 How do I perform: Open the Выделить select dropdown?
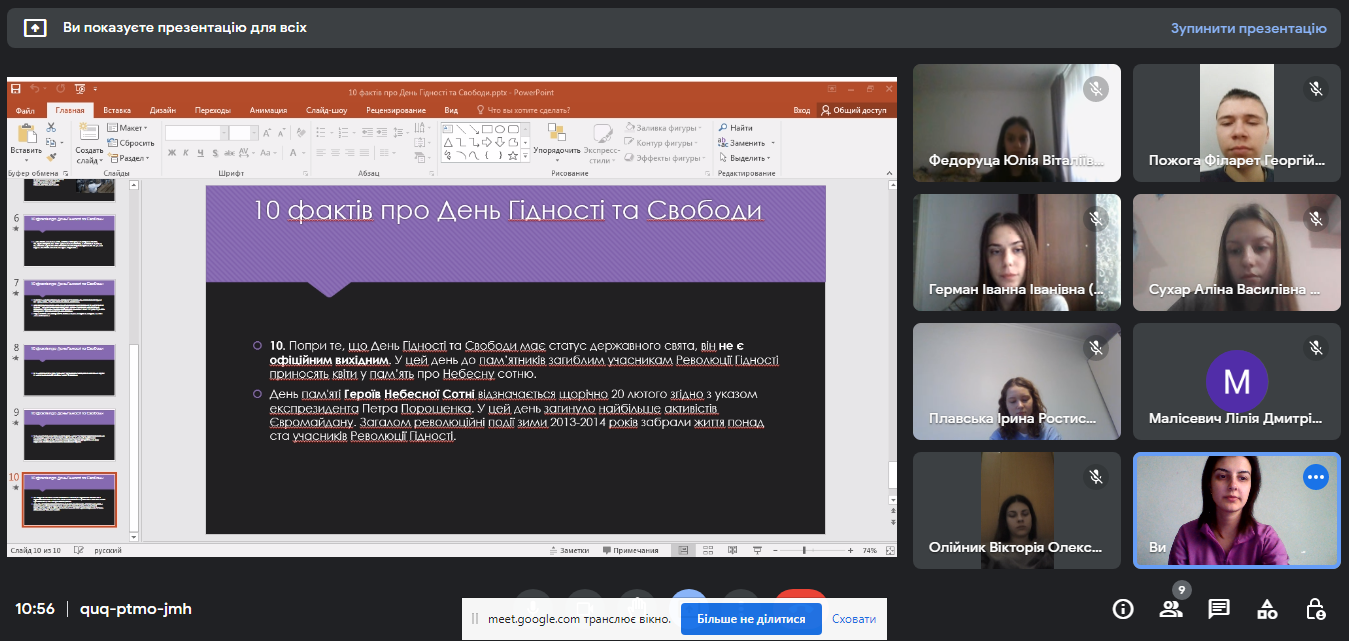pos(746,158)
